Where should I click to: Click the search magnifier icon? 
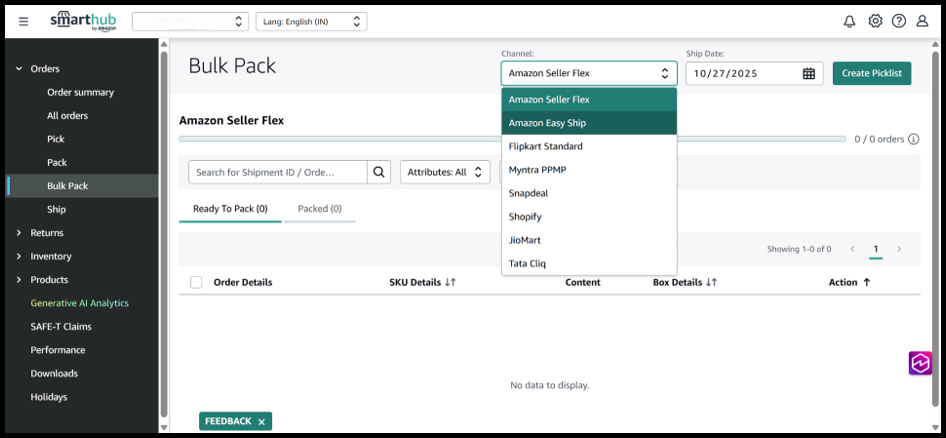click(x=379, y=172)
